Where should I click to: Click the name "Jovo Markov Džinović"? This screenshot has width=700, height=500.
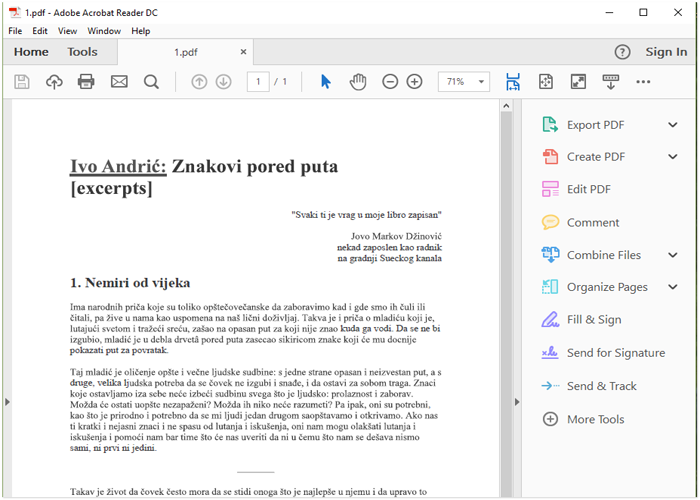(x=396, y=236)
